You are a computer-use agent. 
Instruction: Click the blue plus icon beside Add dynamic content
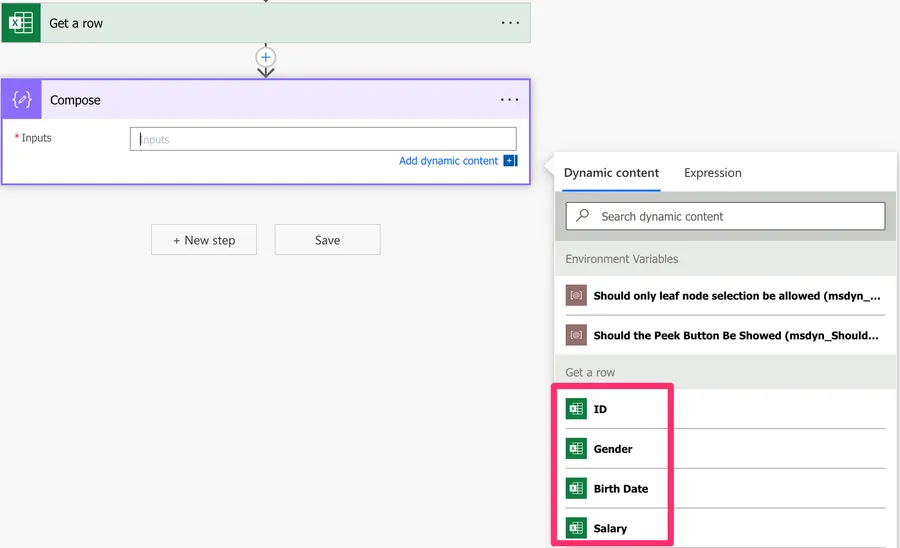click(x=510, y=161)
